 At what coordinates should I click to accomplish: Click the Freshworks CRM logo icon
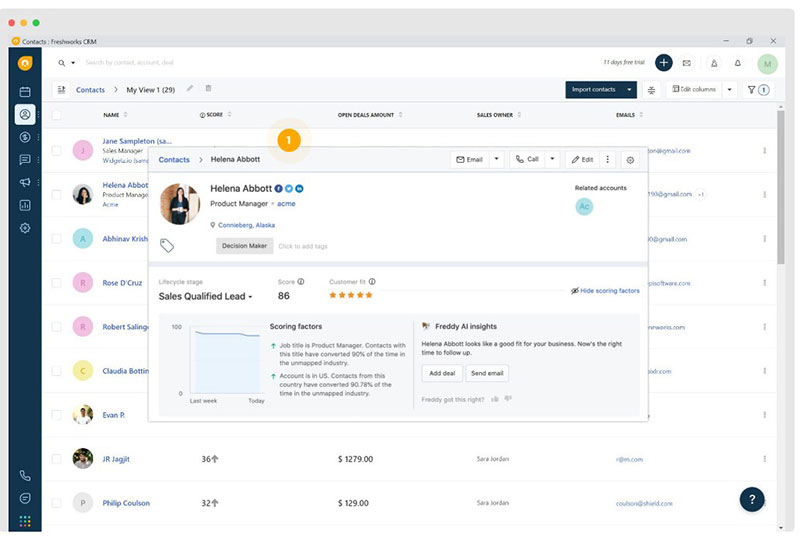click(25, 63)
